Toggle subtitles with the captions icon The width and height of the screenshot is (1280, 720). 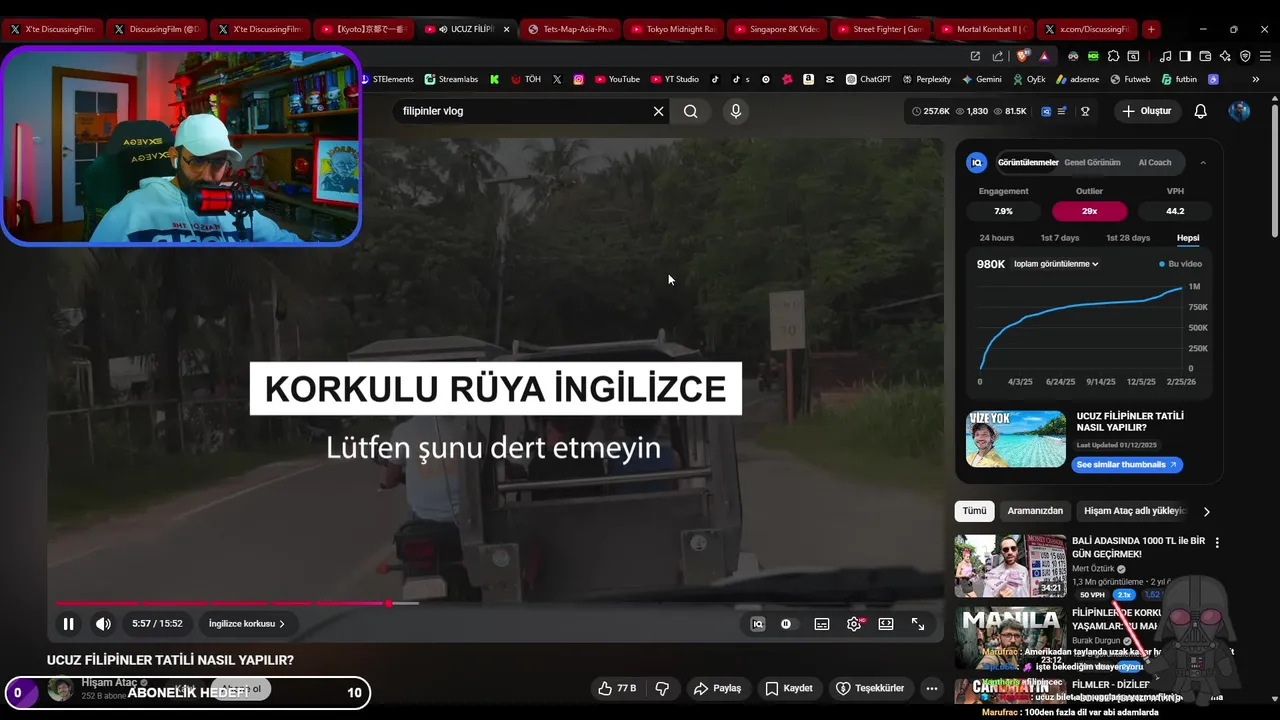(x=822, y=624)
